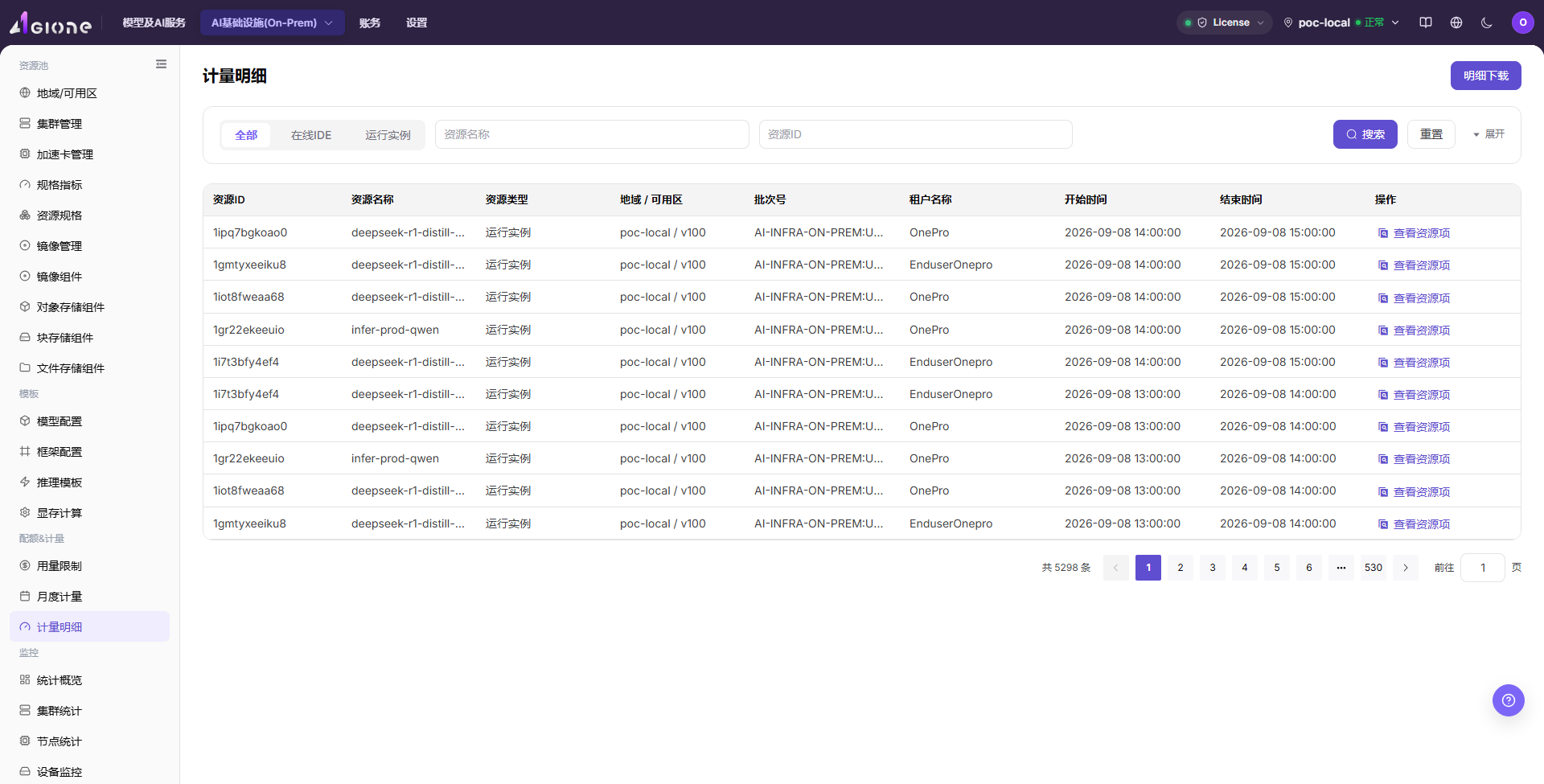
Task: Click the 租户名称 column header
Action: [x=930, y=199]
